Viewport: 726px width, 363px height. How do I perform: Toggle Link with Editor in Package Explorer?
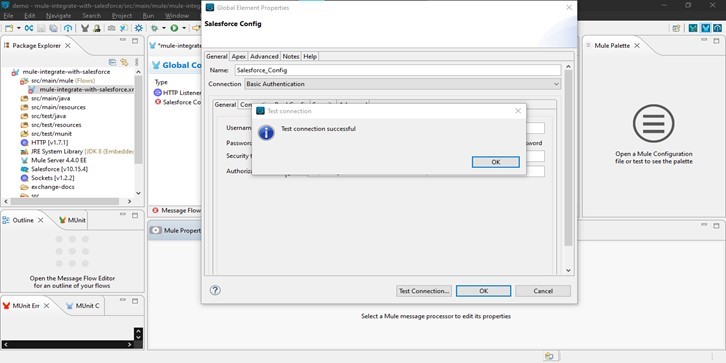(x=124, y=62)
